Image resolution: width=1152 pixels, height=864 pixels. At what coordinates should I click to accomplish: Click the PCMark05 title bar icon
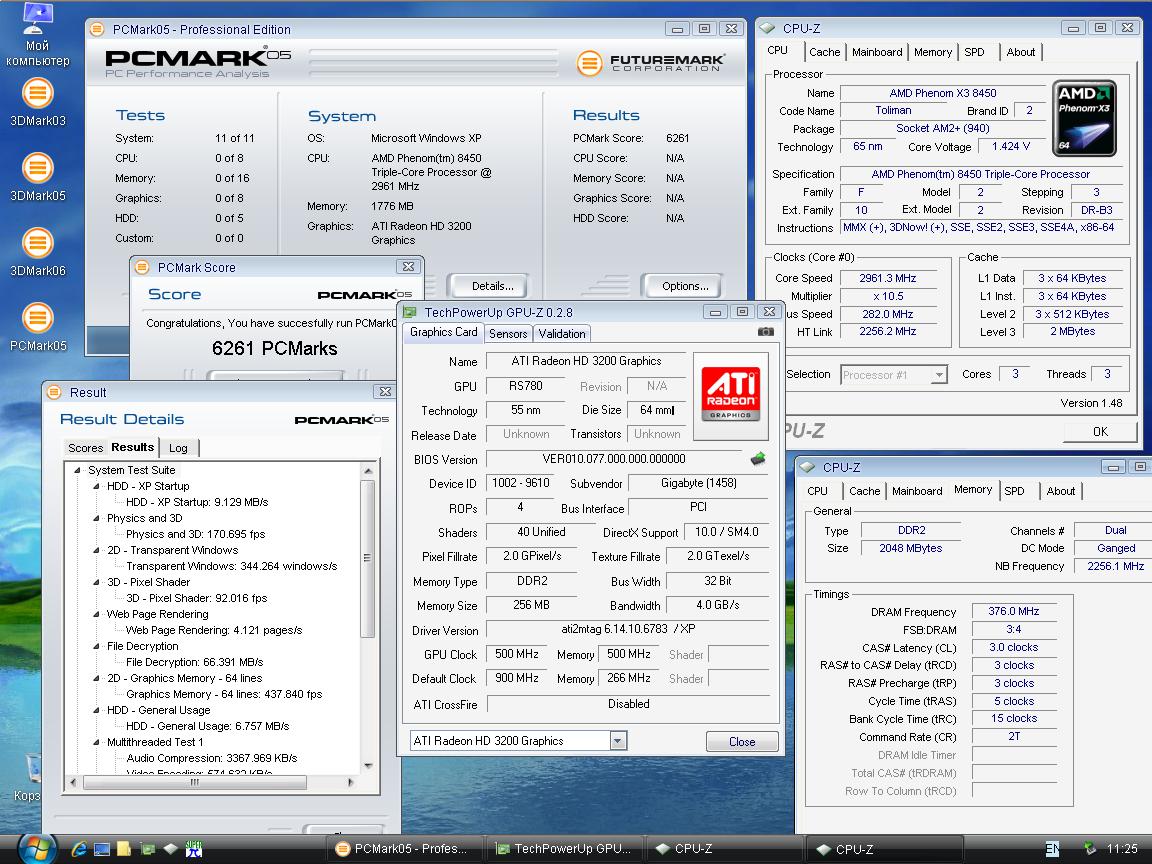[x=96, y=29]
